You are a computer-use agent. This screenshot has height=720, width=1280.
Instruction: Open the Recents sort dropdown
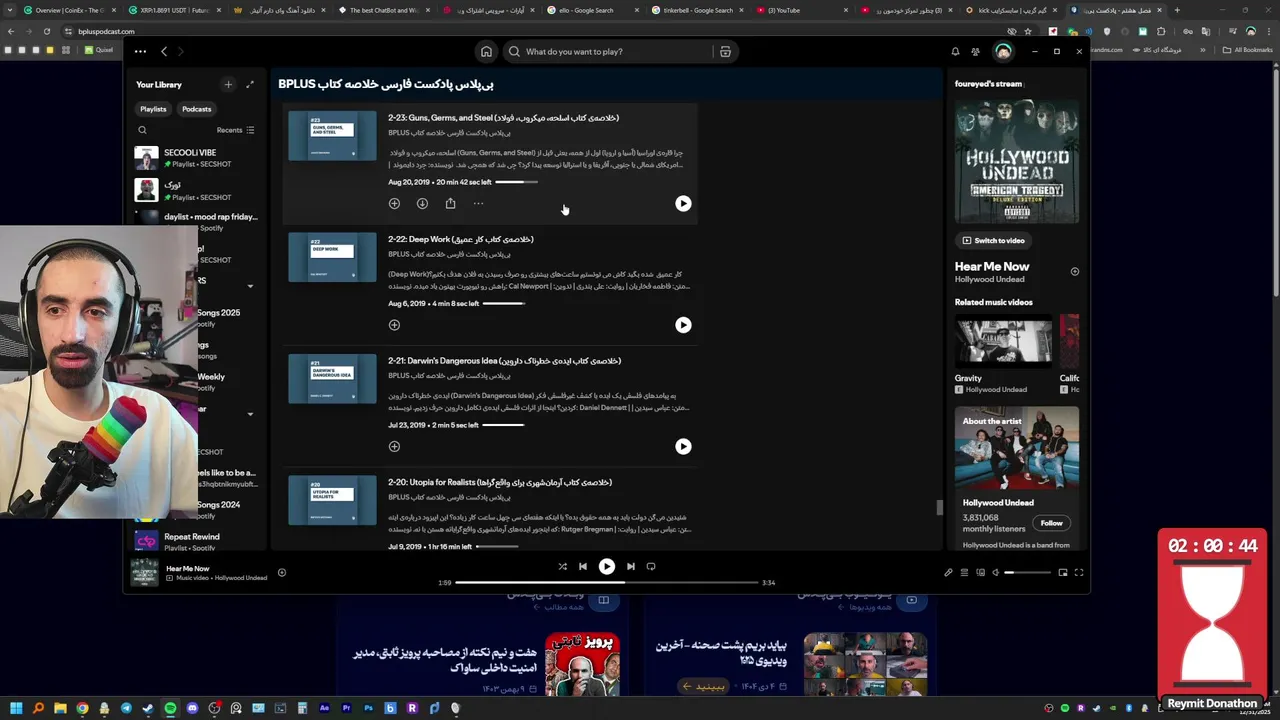[x=236, y=130]
